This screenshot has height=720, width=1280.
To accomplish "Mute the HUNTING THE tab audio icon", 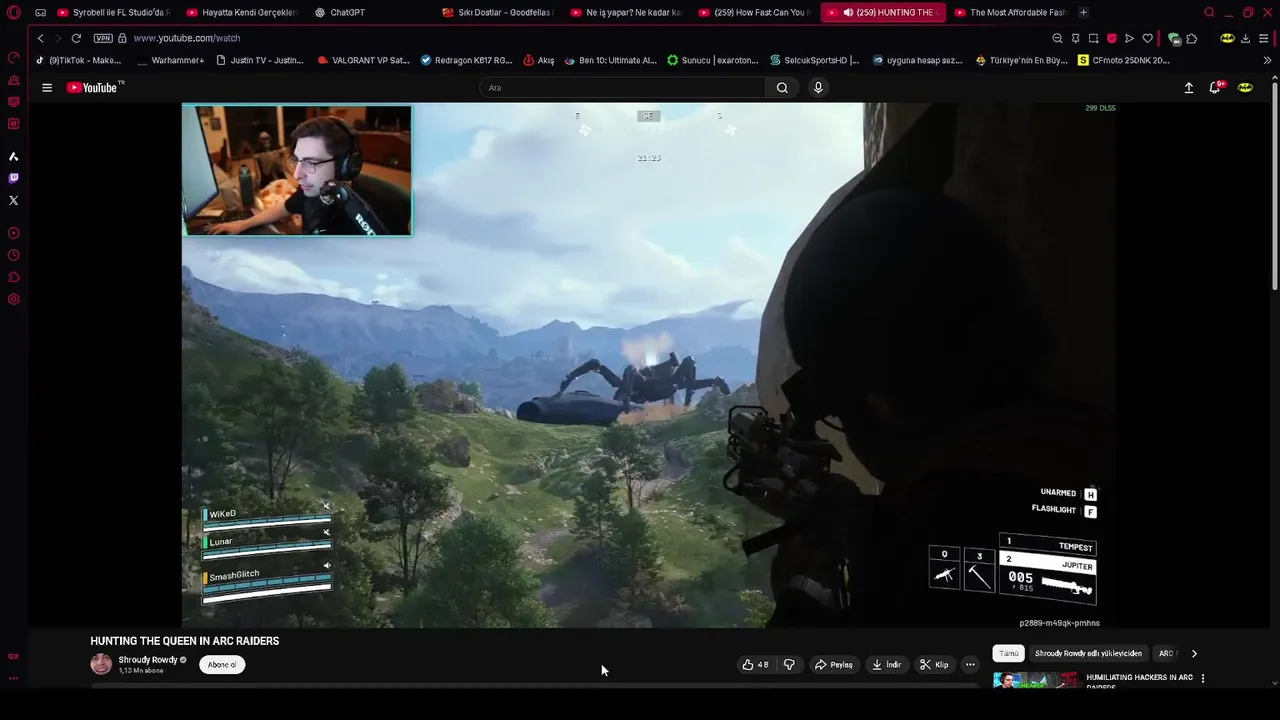I will tap(848, 13).
